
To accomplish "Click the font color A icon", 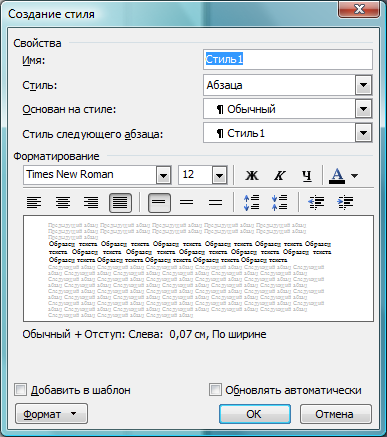I will click(337, 175).
